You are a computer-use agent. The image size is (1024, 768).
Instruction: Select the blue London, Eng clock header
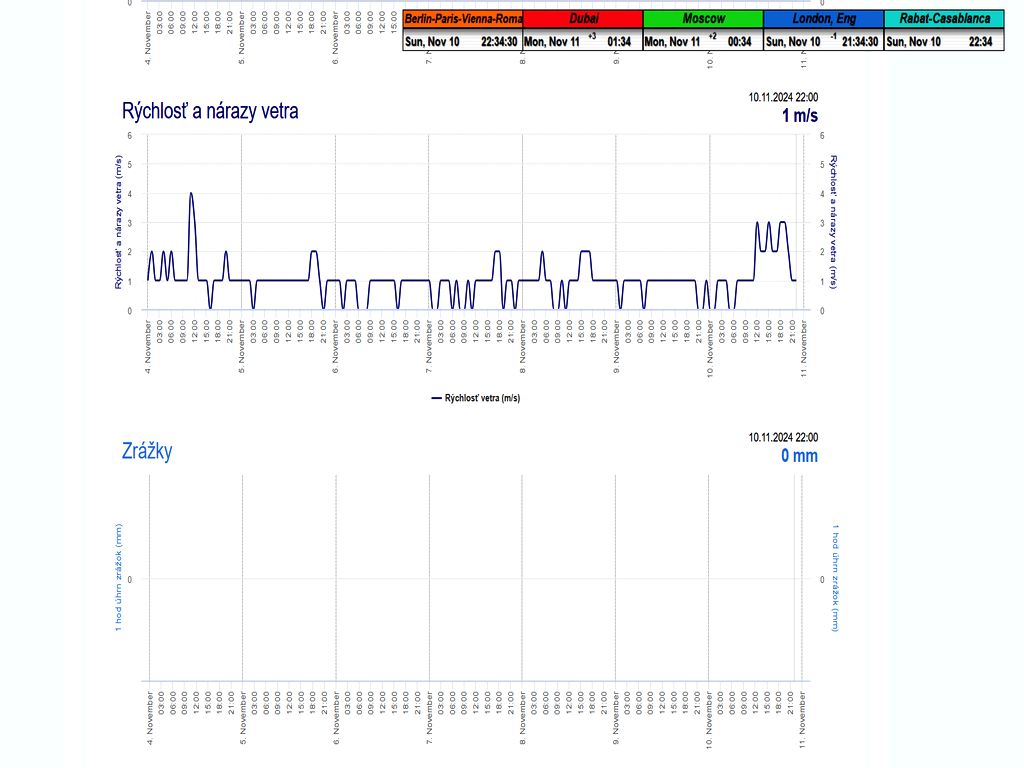tap(823, 19)
